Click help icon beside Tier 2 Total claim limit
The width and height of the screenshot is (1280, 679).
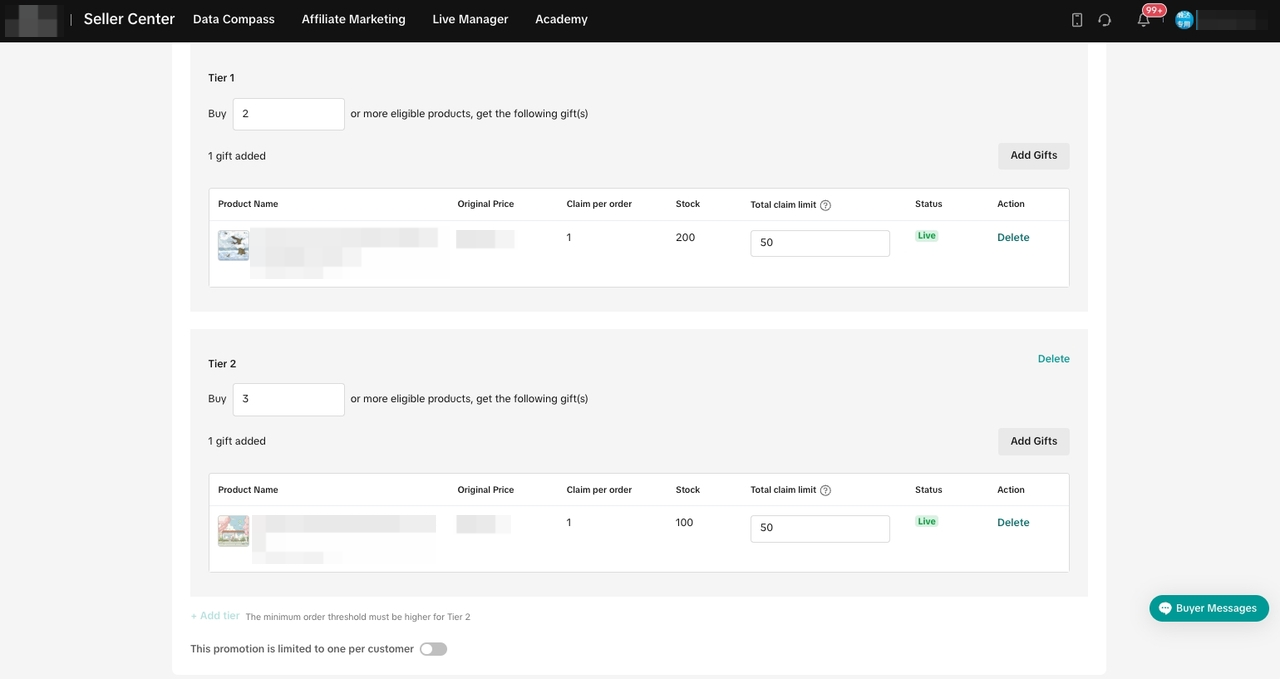tap(825, 491)
